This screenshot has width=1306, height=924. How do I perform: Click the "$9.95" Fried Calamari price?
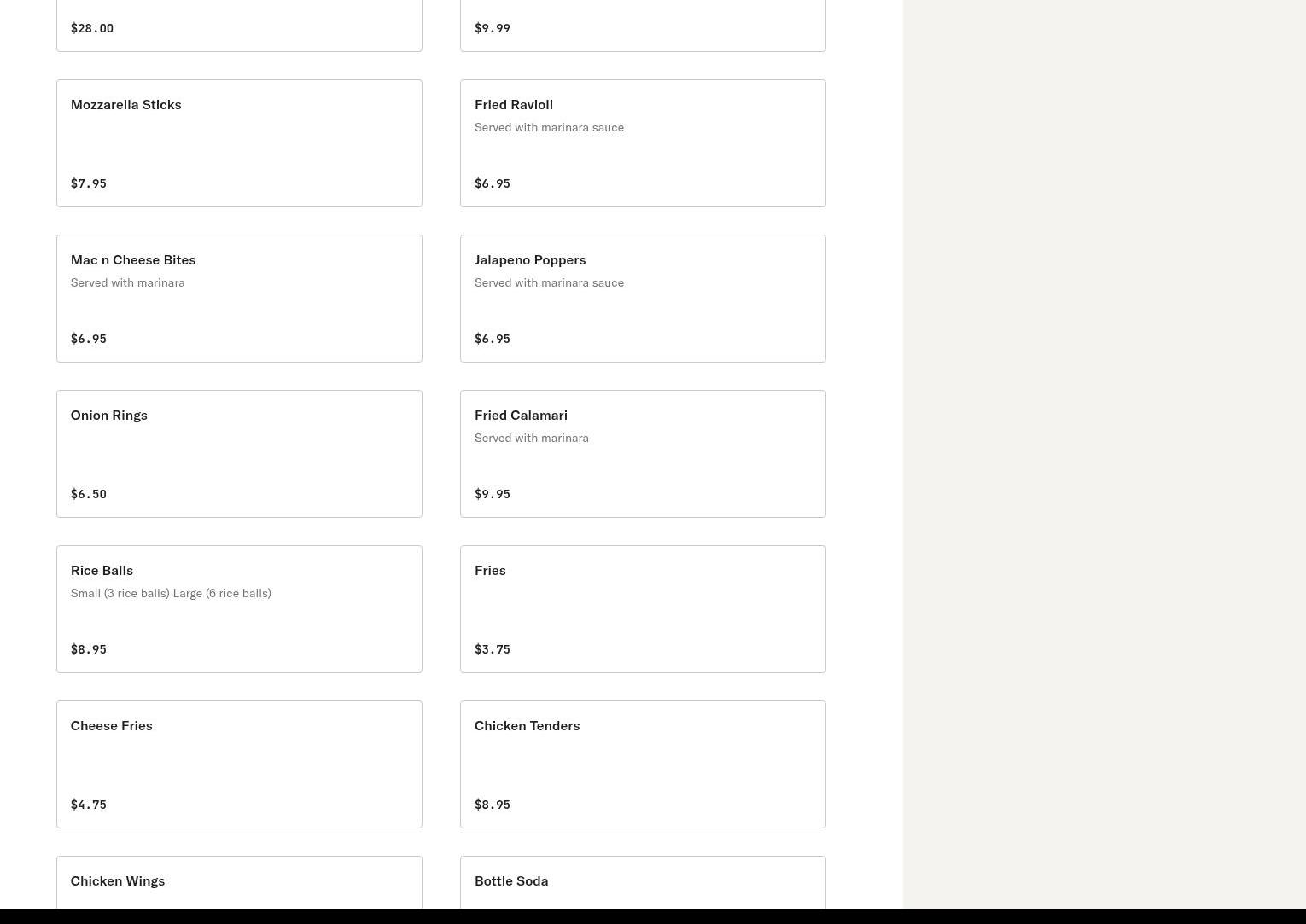(493, 494)
